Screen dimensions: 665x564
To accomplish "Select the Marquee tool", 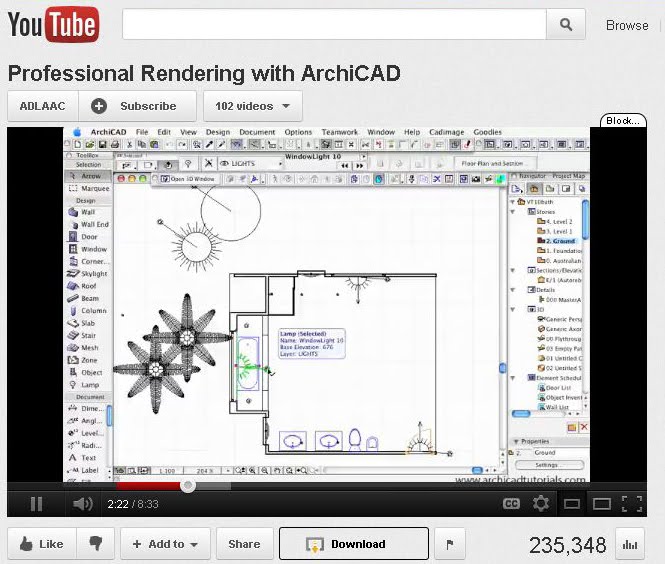I will 89,188.
